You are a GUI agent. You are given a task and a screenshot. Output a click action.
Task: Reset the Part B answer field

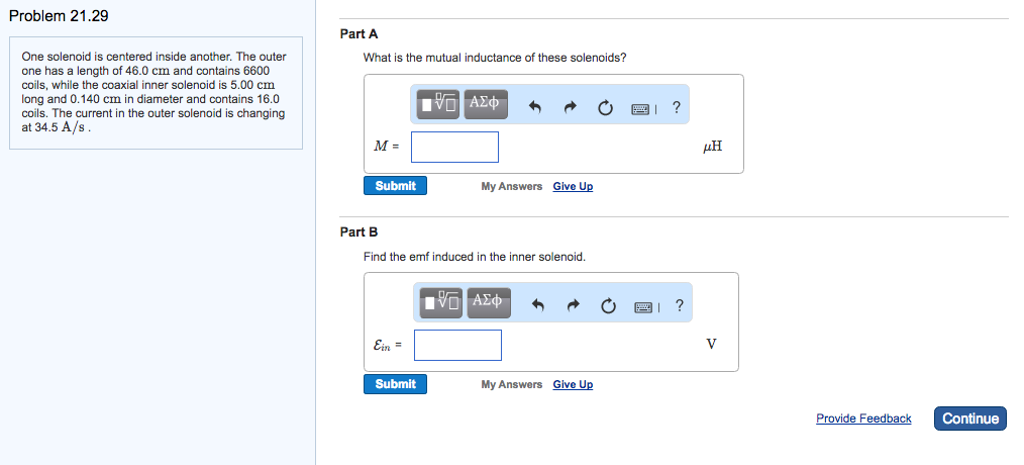pos(609,307)
